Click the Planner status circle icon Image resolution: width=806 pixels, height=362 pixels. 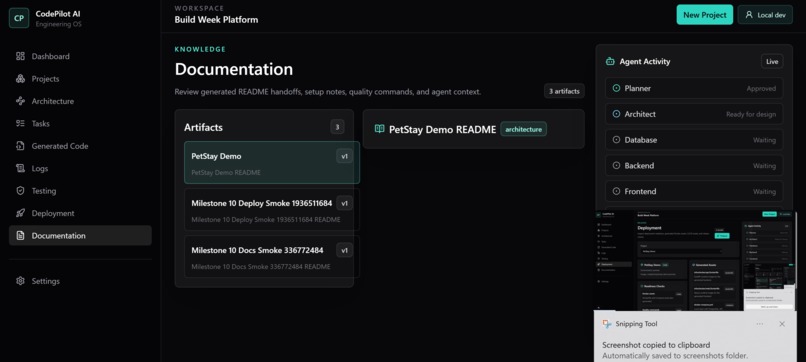(x=616, y=88)
